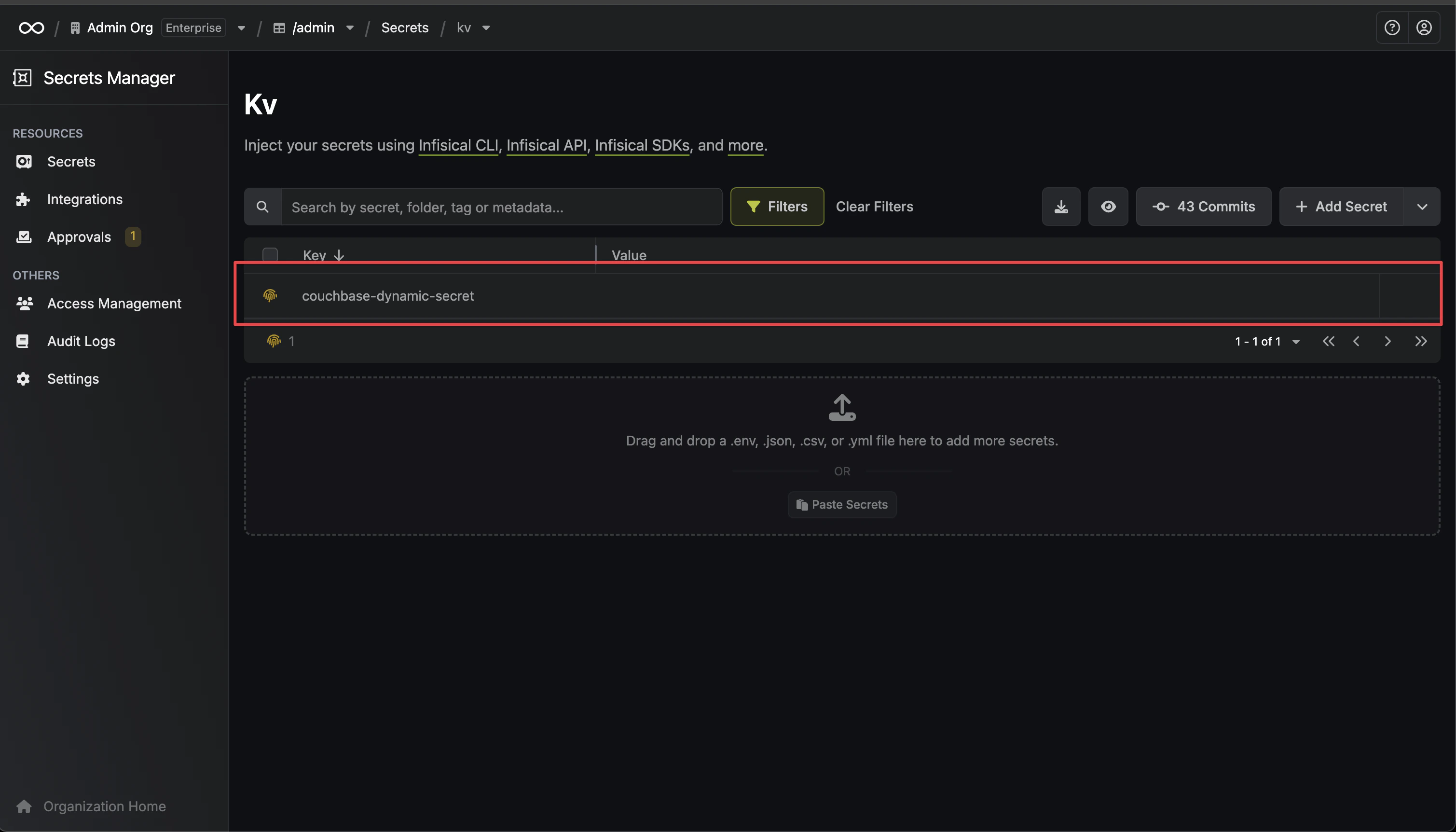This screenshot has width=1456, height=832.
Task: Toggle the Filters button
Action: (x=777, y=207)
